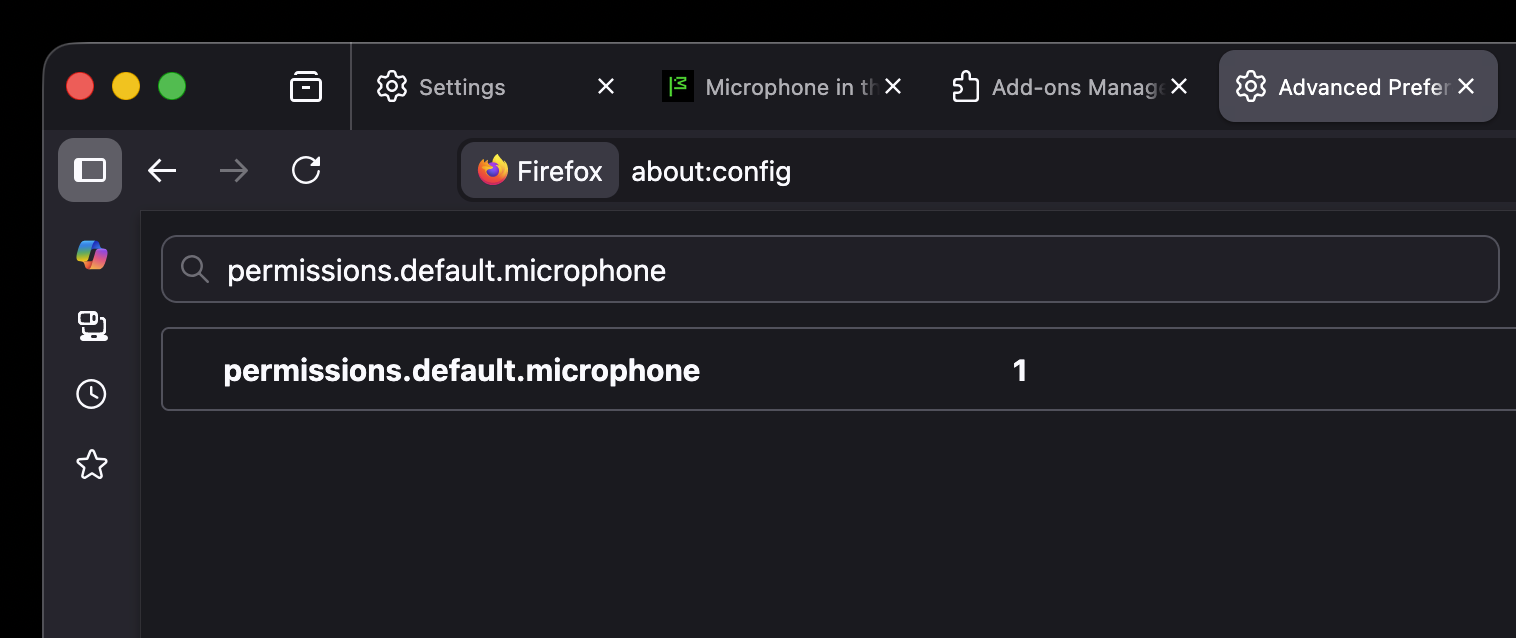Switch to the Microphone tab
This screenshot has height=638, width=1516.
pos(770,87)
